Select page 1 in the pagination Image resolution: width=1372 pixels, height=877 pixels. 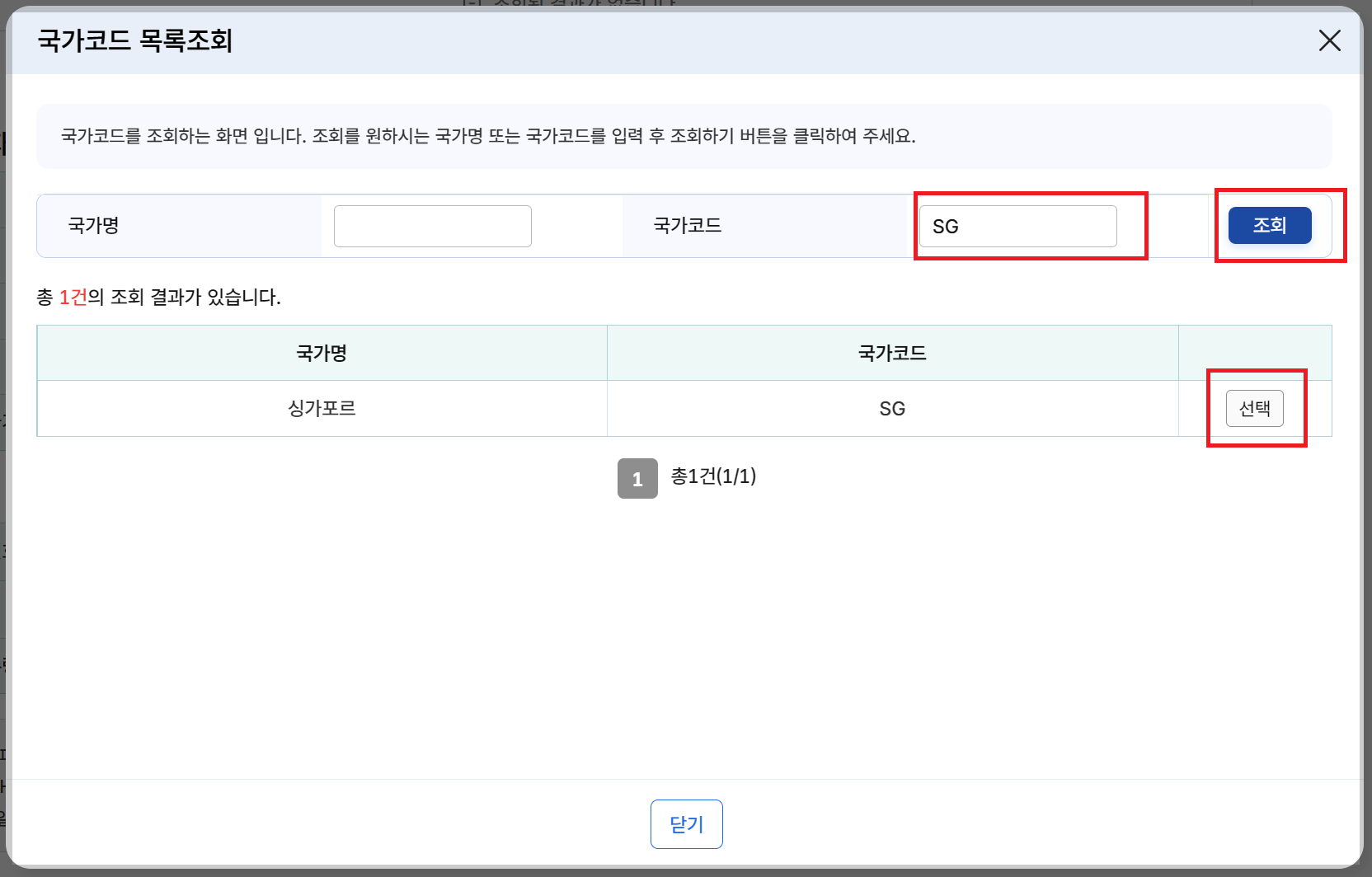637,478
